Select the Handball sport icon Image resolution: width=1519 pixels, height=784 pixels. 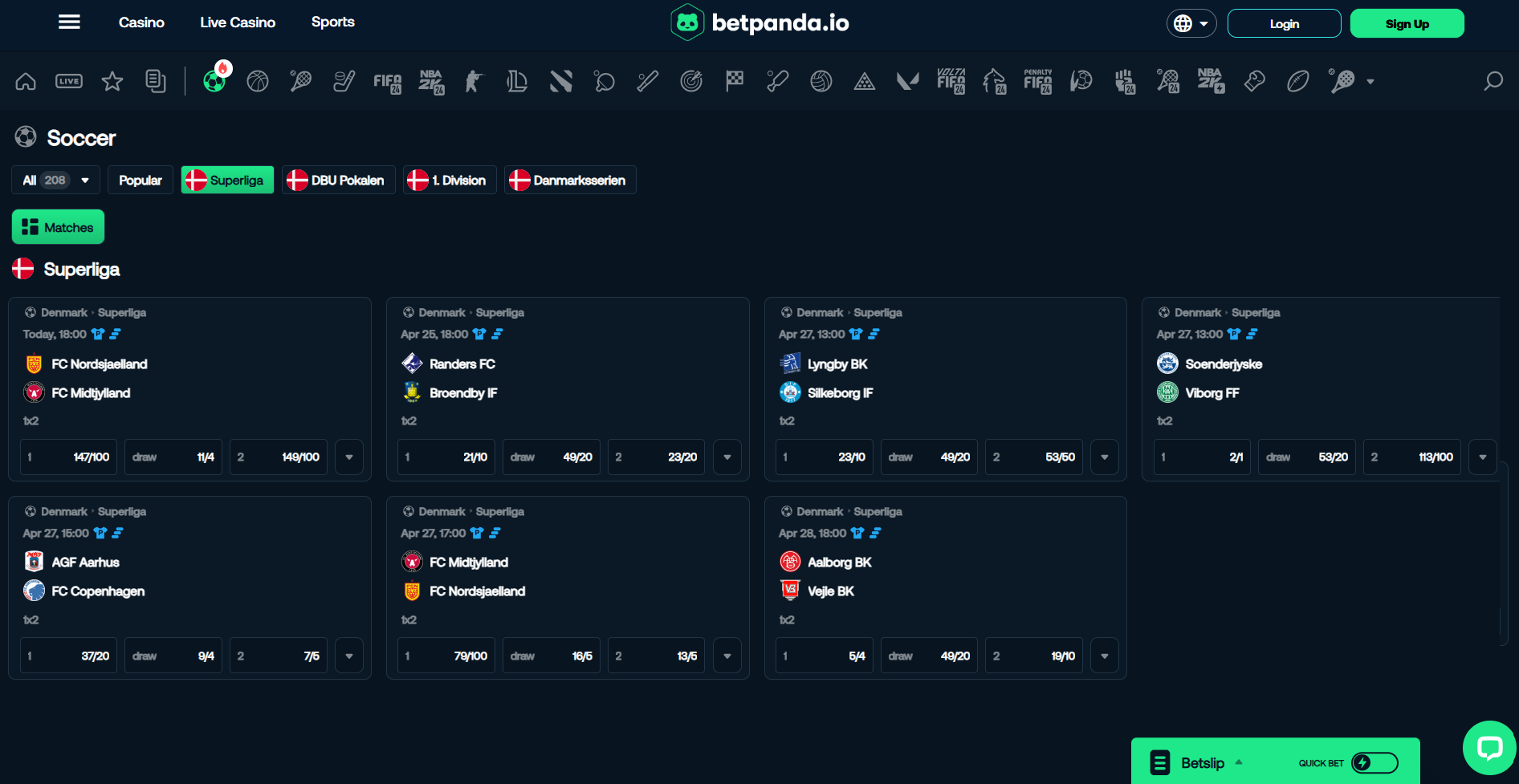(1081, 81)
